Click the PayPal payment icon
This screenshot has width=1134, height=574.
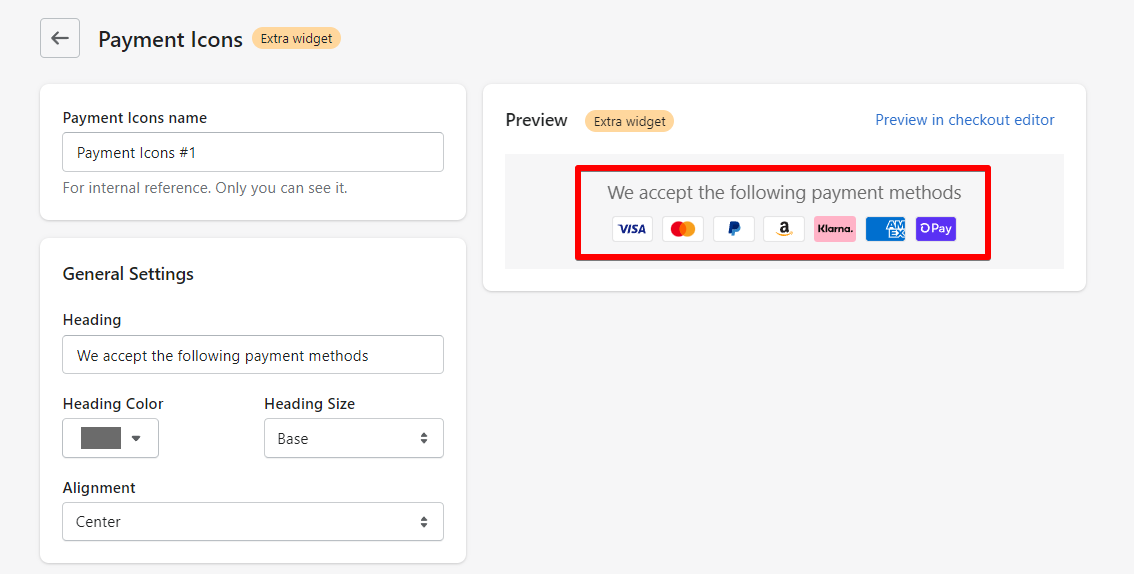(733, 228)
